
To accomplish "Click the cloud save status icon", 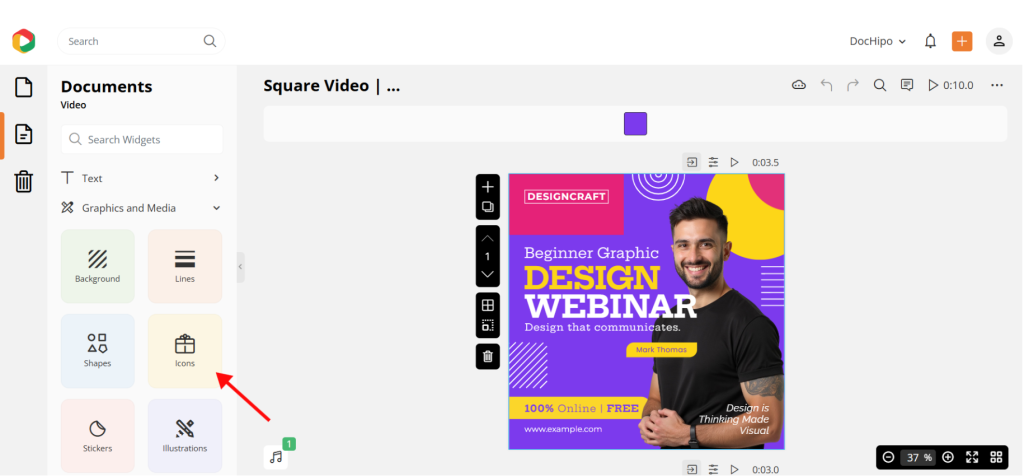I will click(799, 85).
